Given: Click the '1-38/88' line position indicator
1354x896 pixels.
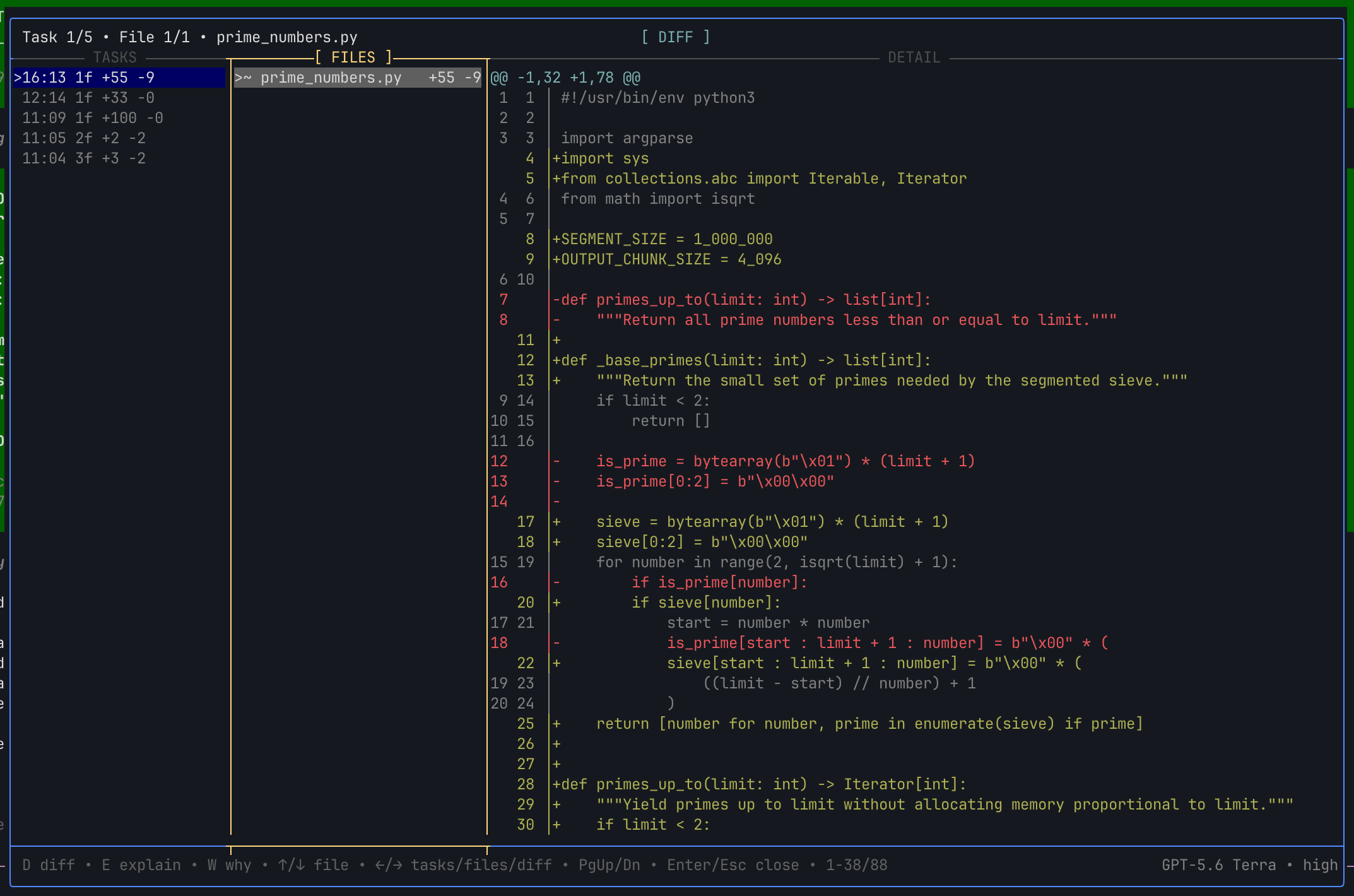Looking at the screenshot, I should pos(857,865).
